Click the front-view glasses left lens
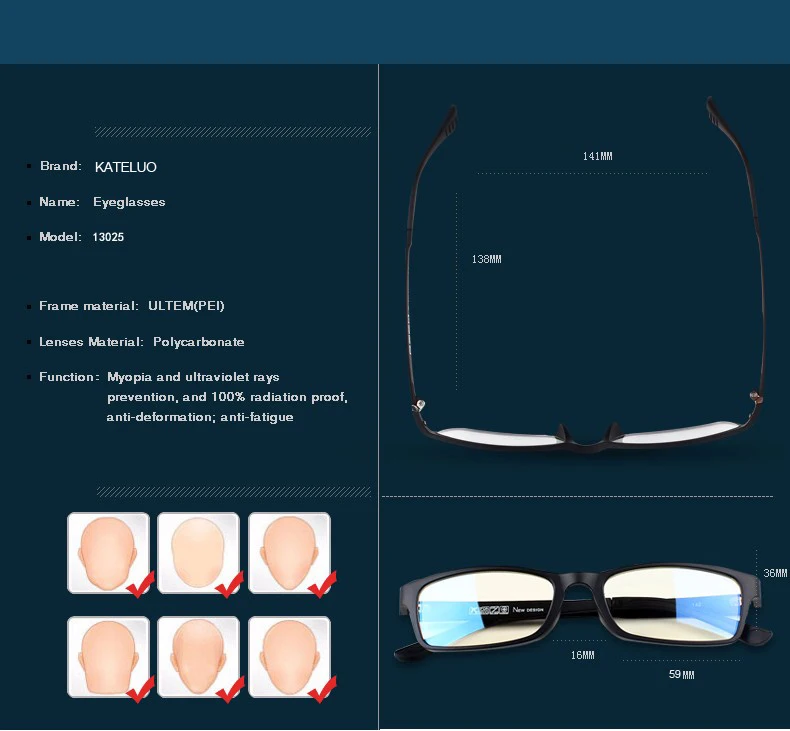 tap(488, 609)
